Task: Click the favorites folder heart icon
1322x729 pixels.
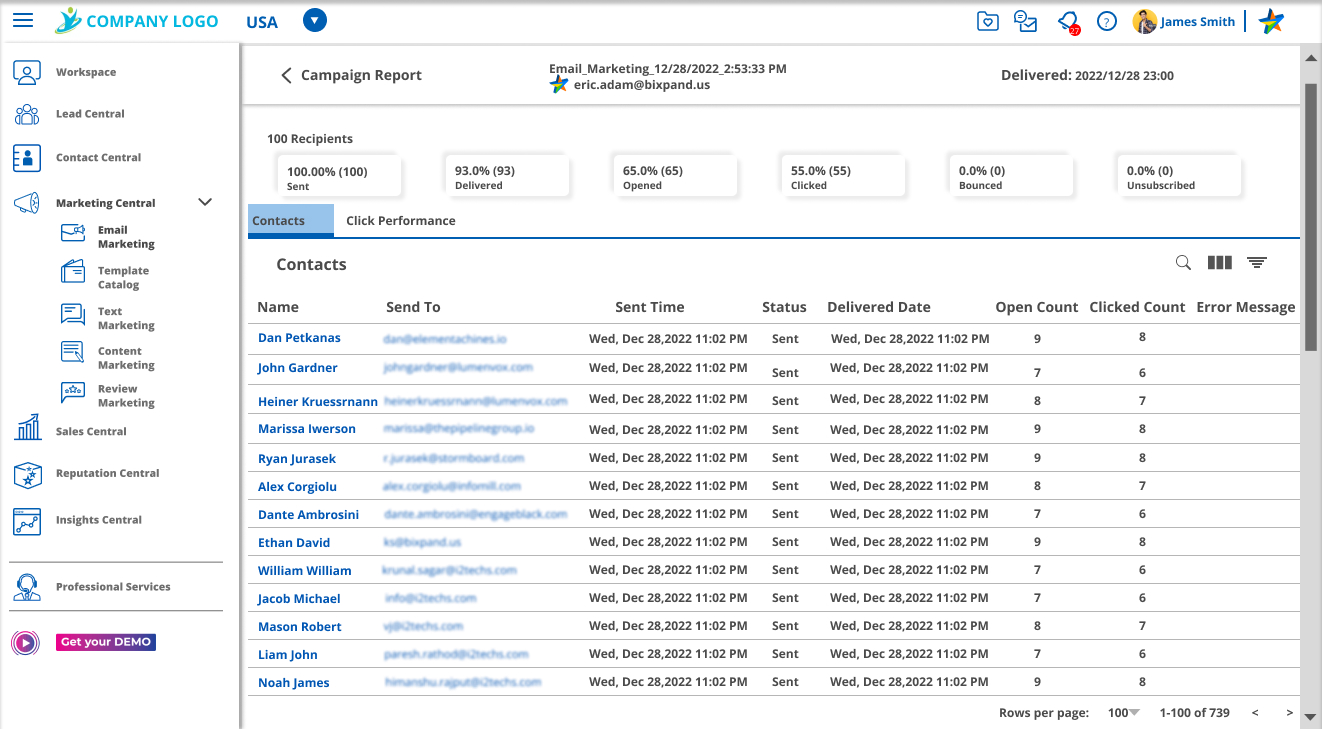Action: pyautogui.click(x=988, y=21)
